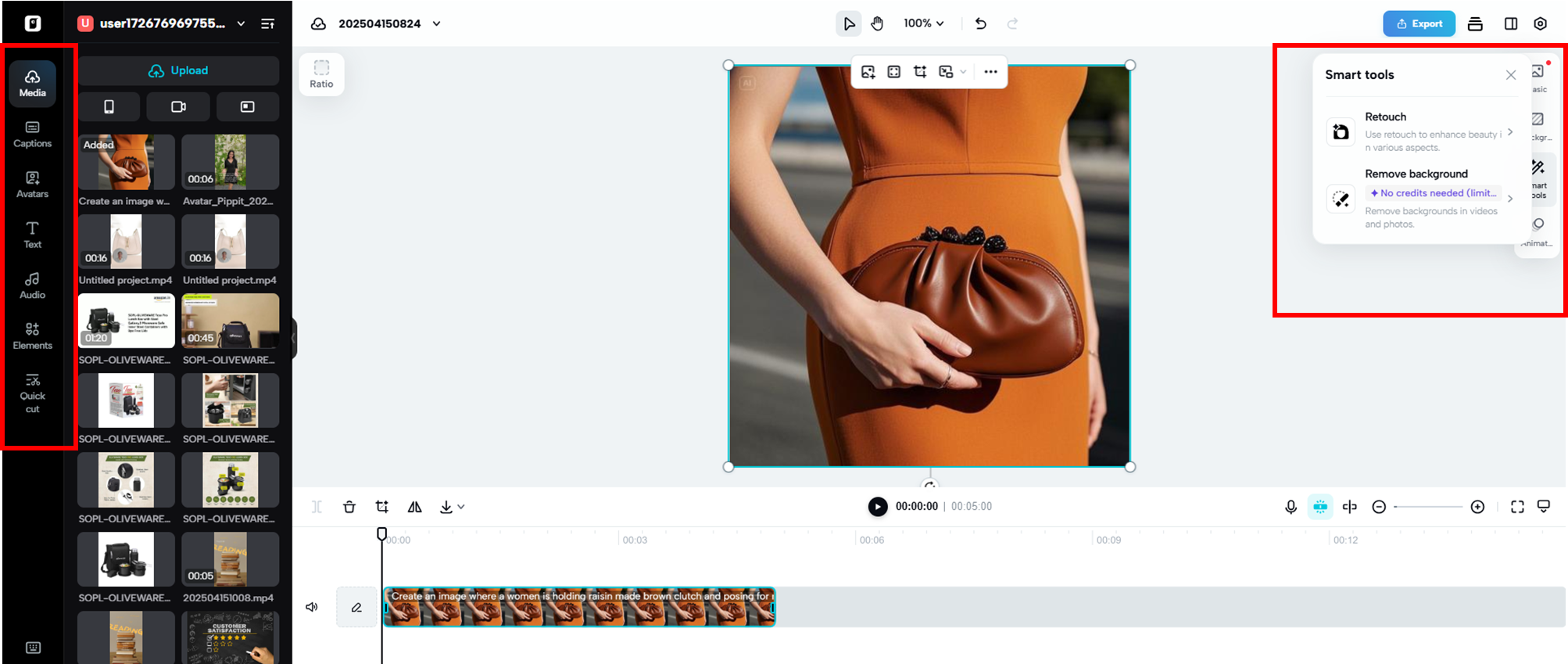
Task: Click the screen record icon under Upload
Action: pyautogui.click(x=248, y=106)
